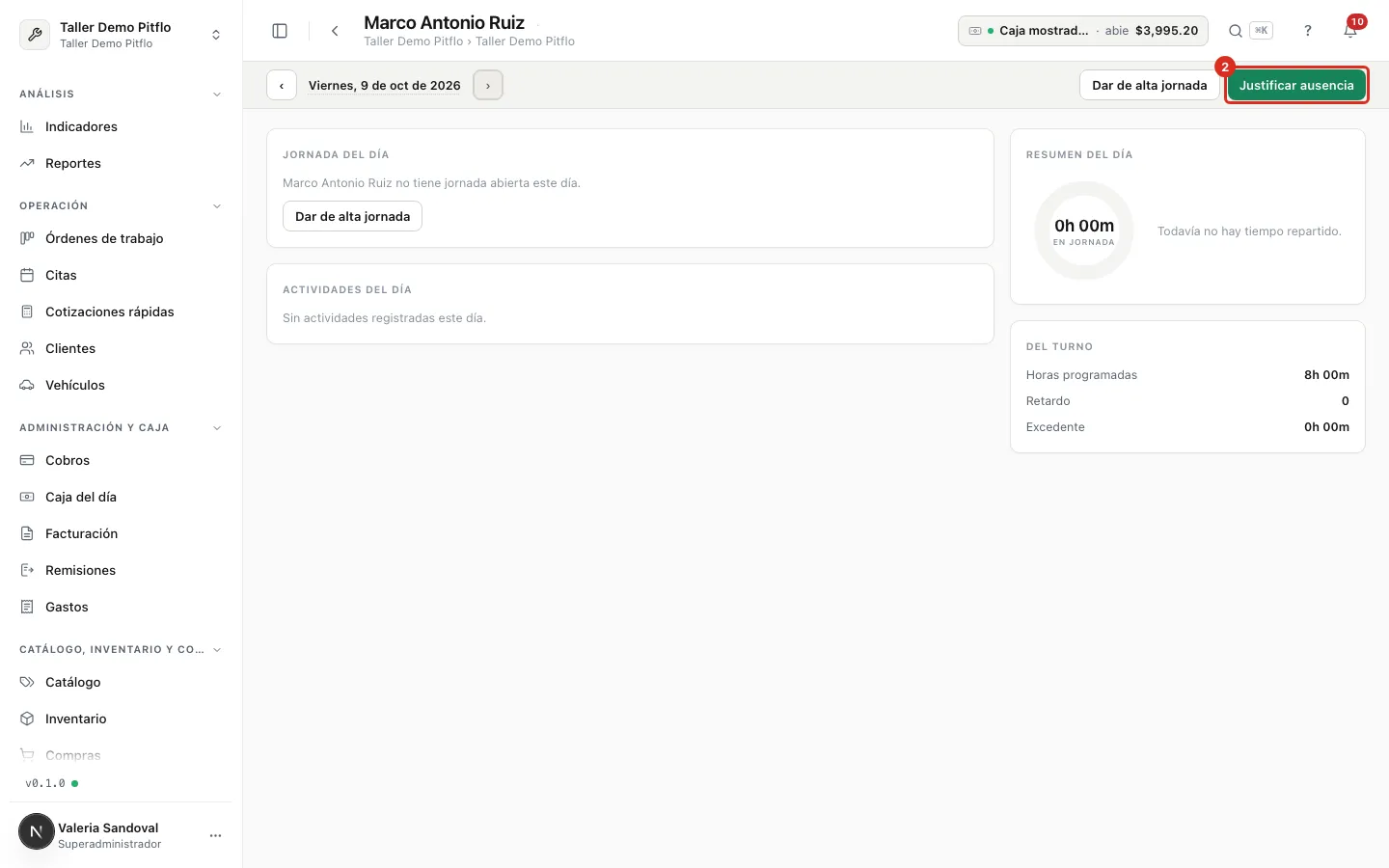
Task: Open the help question mark
Action: coord(1308,31)
